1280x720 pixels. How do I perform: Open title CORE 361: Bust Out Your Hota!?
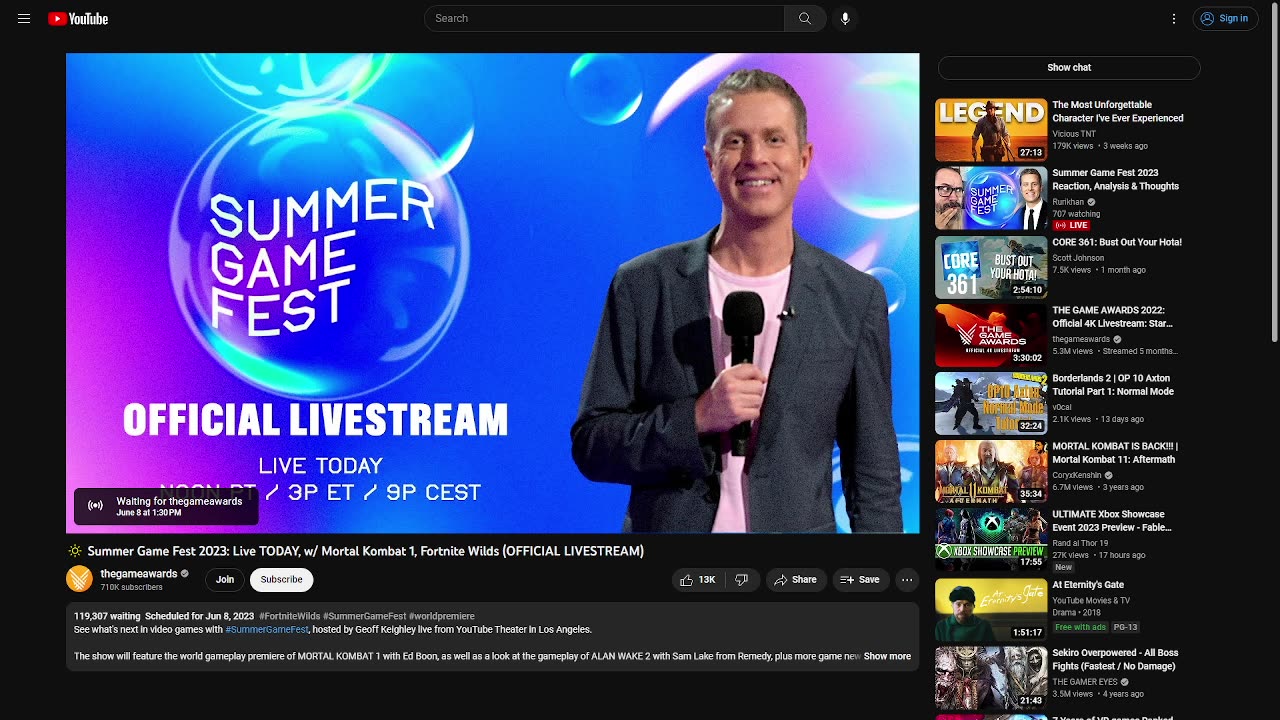1117,242
